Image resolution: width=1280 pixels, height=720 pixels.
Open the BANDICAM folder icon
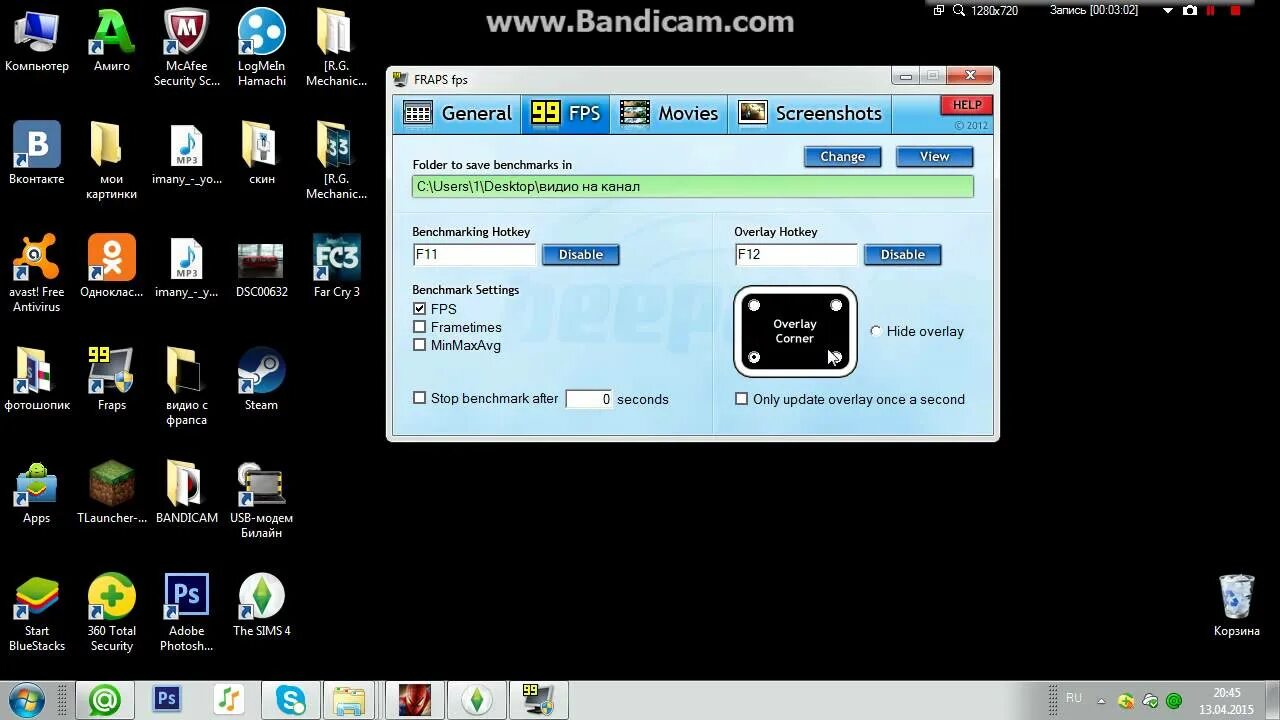click(187, 492)
